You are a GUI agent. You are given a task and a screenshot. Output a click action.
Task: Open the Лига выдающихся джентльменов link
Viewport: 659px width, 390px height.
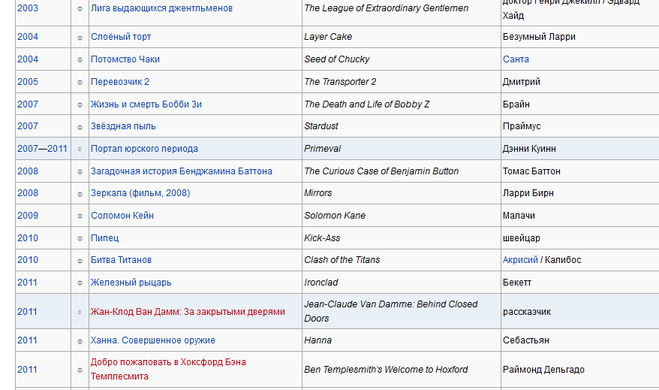(x=161, y=8)
